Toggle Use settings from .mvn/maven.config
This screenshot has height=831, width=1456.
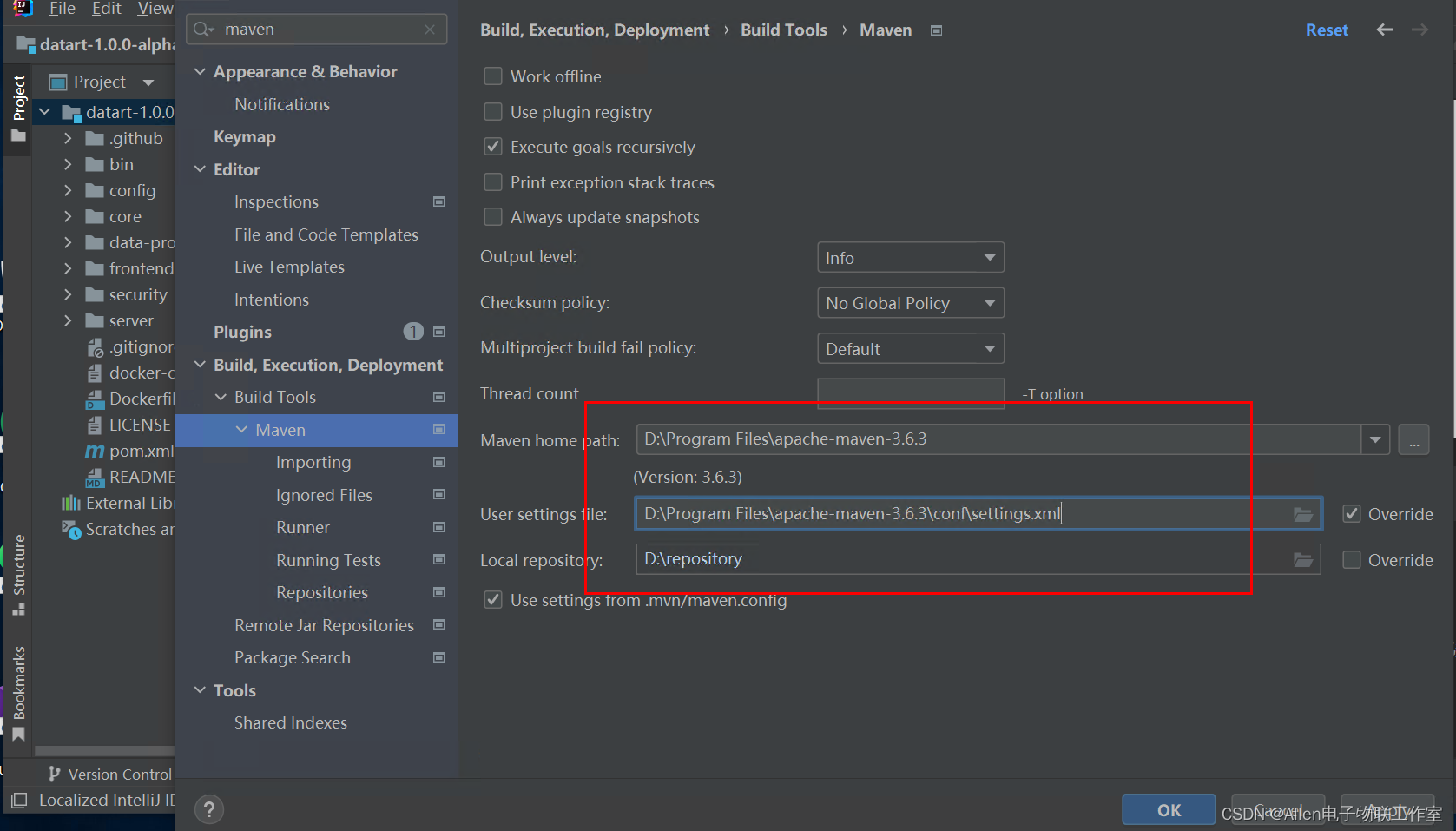493,600
